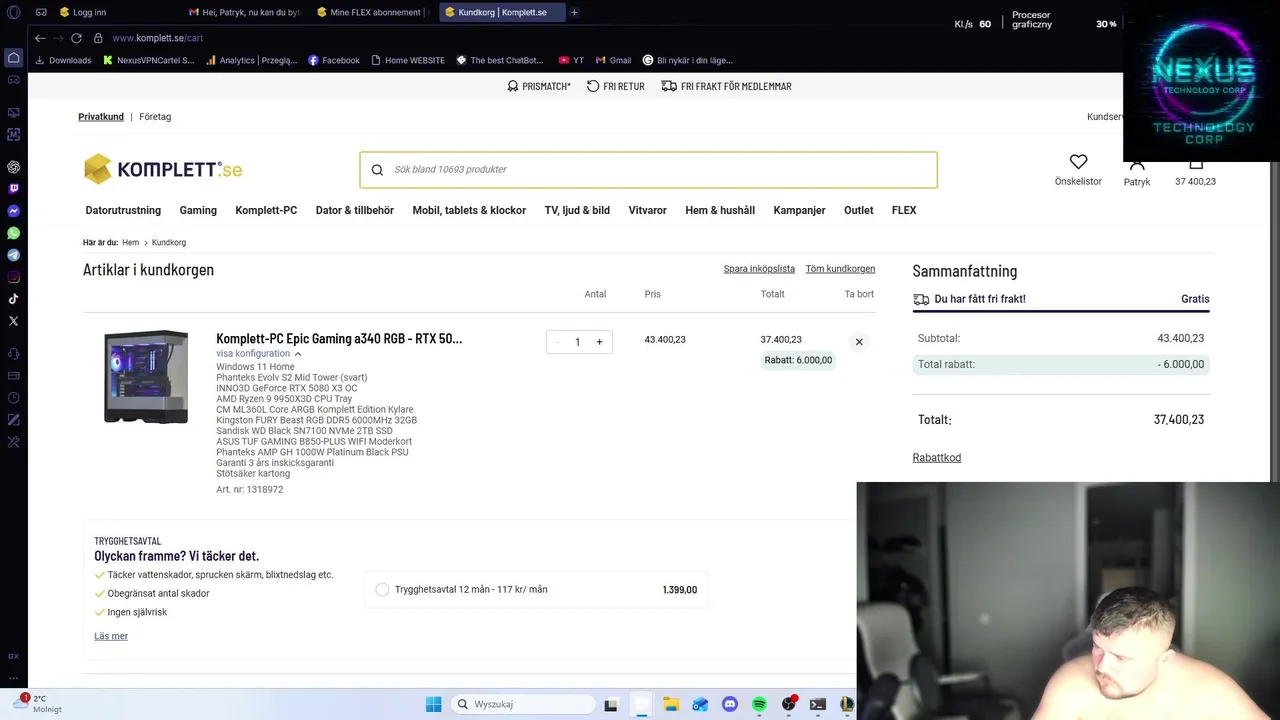
Task: Switch to Företag customer type
Action: [x=155, y=117]
